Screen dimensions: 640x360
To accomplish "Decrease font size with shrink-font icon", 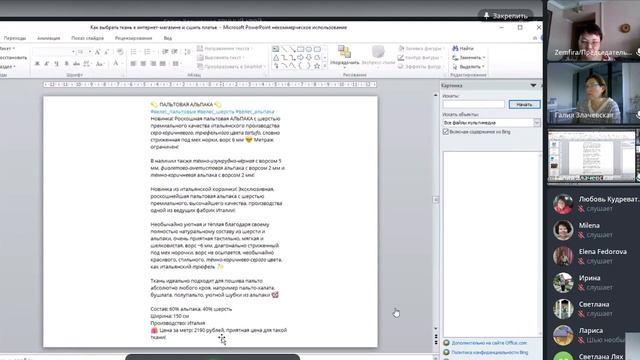I will [x=107, y=52].
